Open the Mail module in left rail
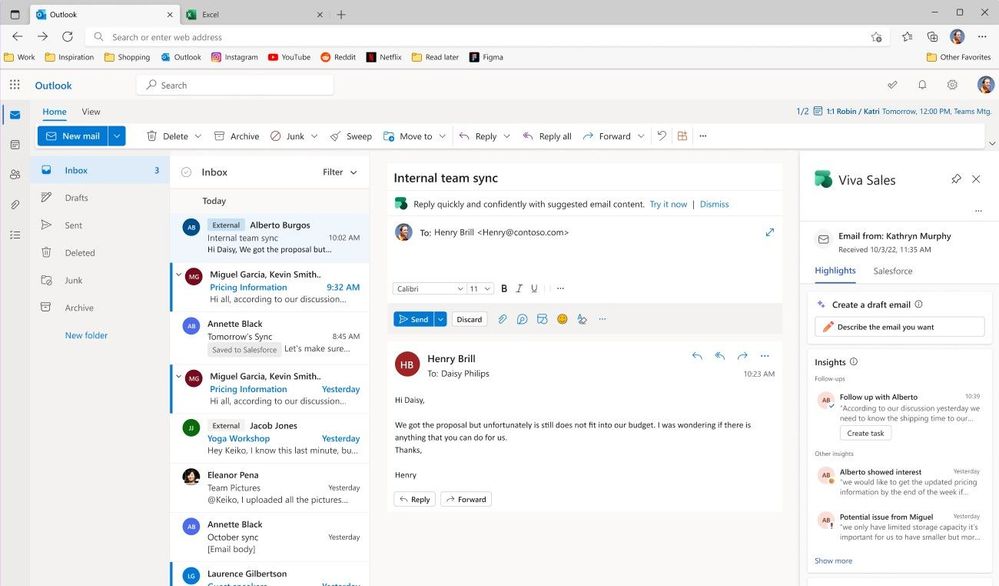 click(x=15, y=115)
